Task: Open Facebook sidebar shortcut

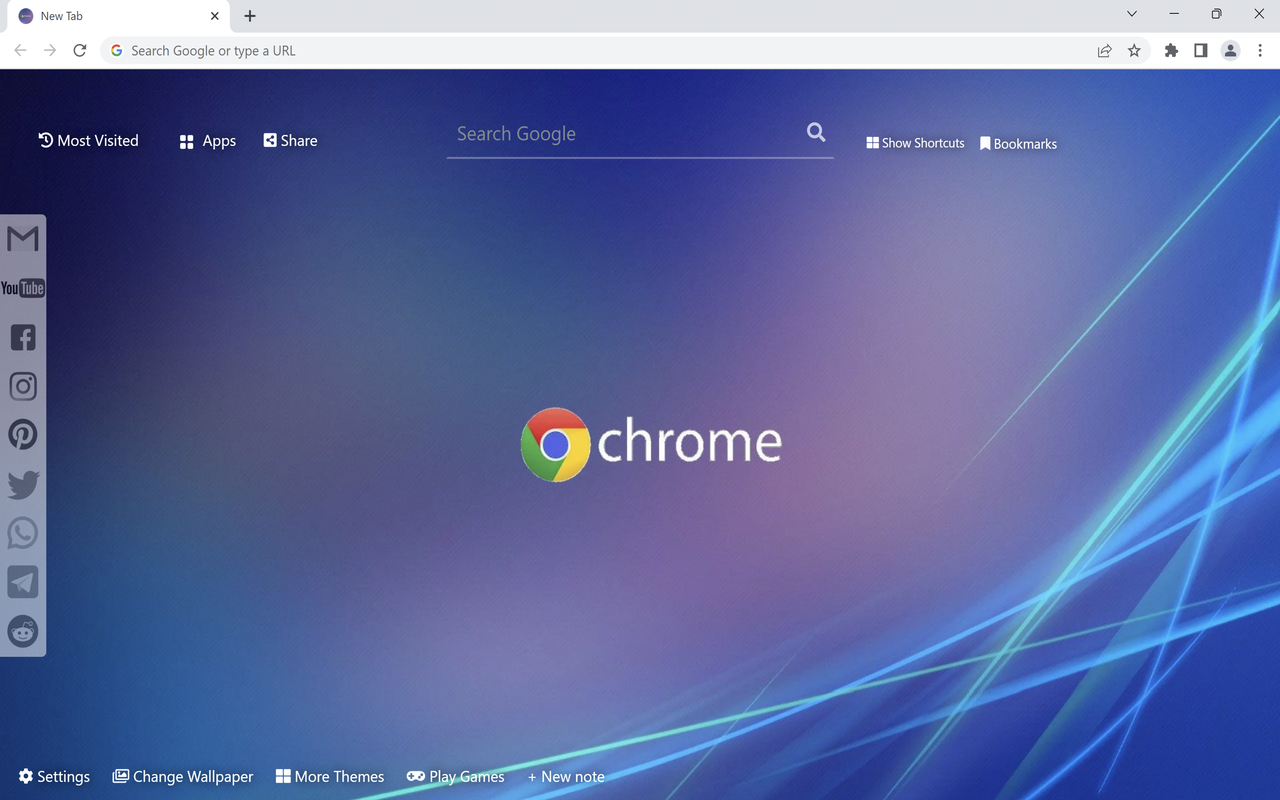Action: 23,337
